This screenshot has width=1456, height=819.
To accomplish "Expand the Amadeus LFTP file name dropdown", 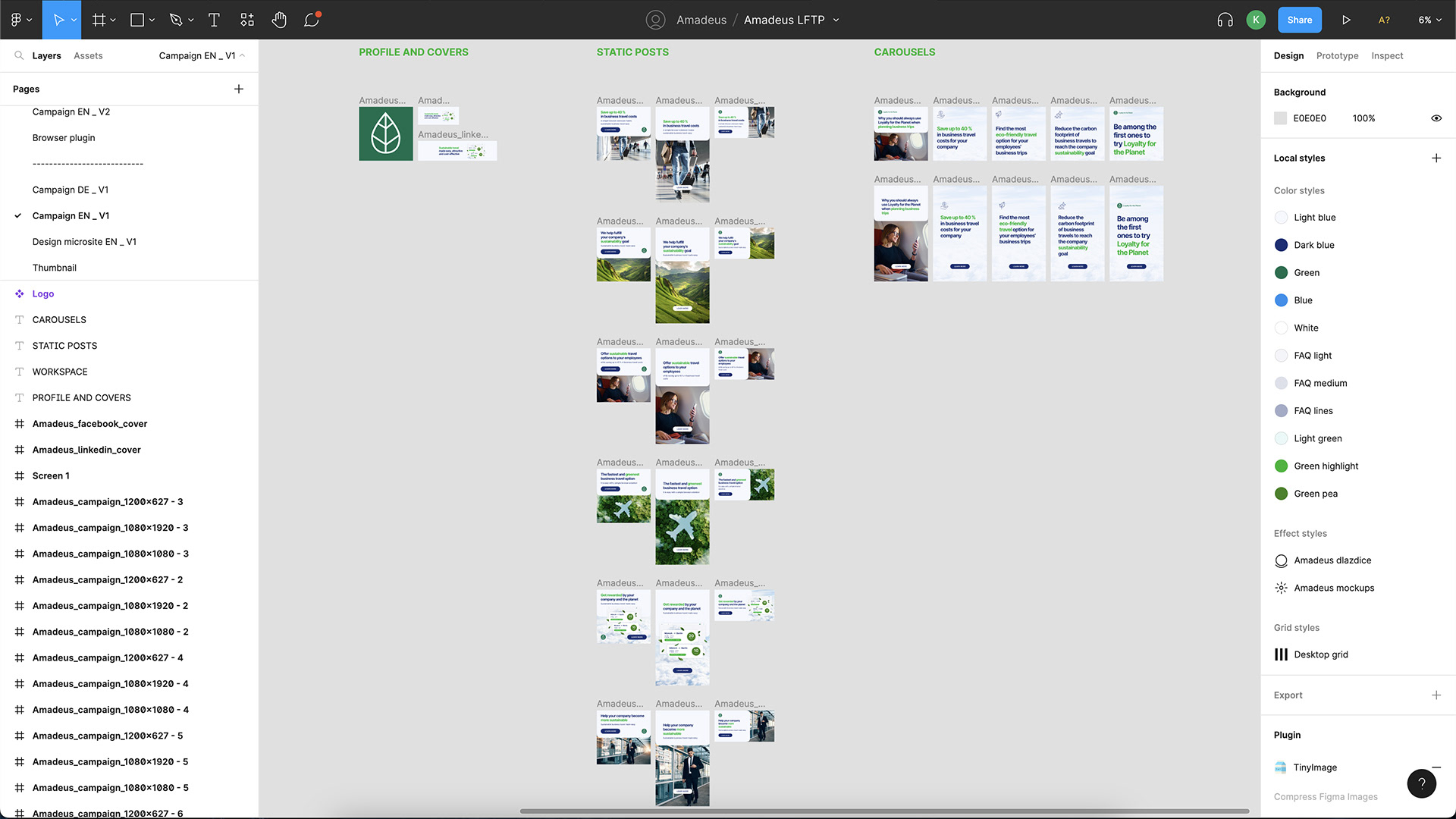I will pyautogui.click(x=836, y=20).
